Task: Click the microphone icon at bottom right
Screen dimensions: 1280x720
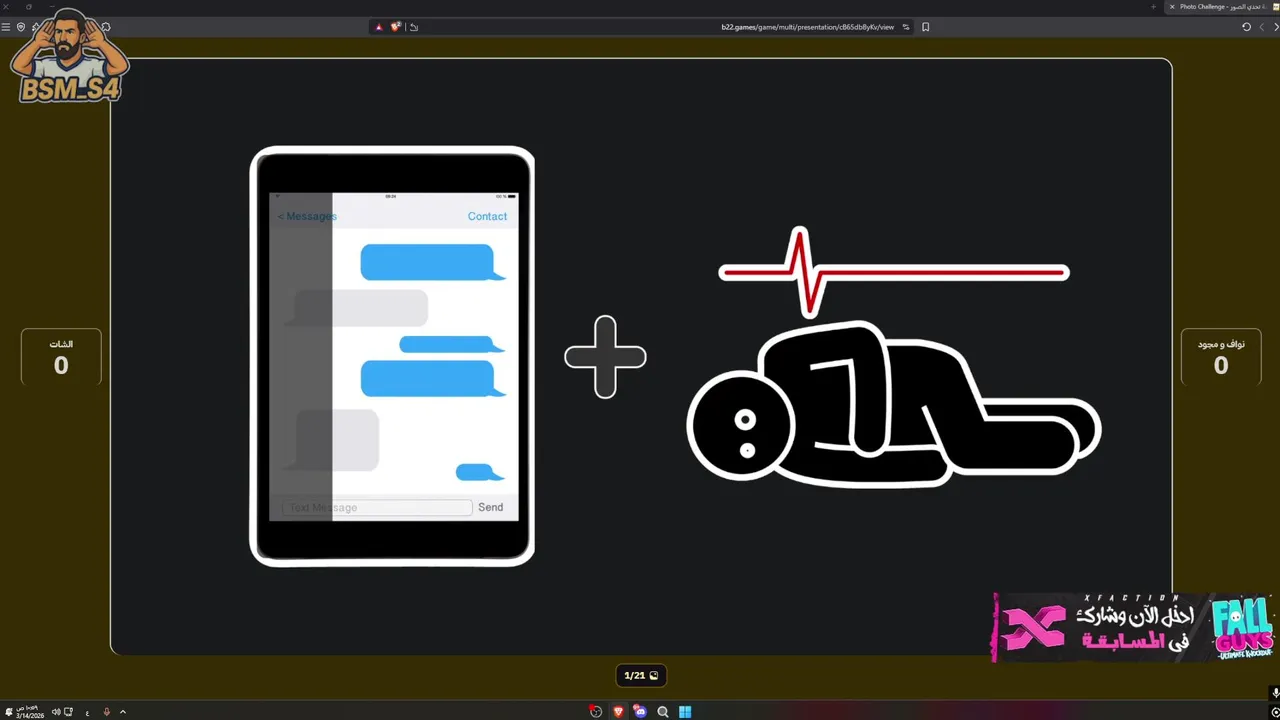Action: (1274, 693)
